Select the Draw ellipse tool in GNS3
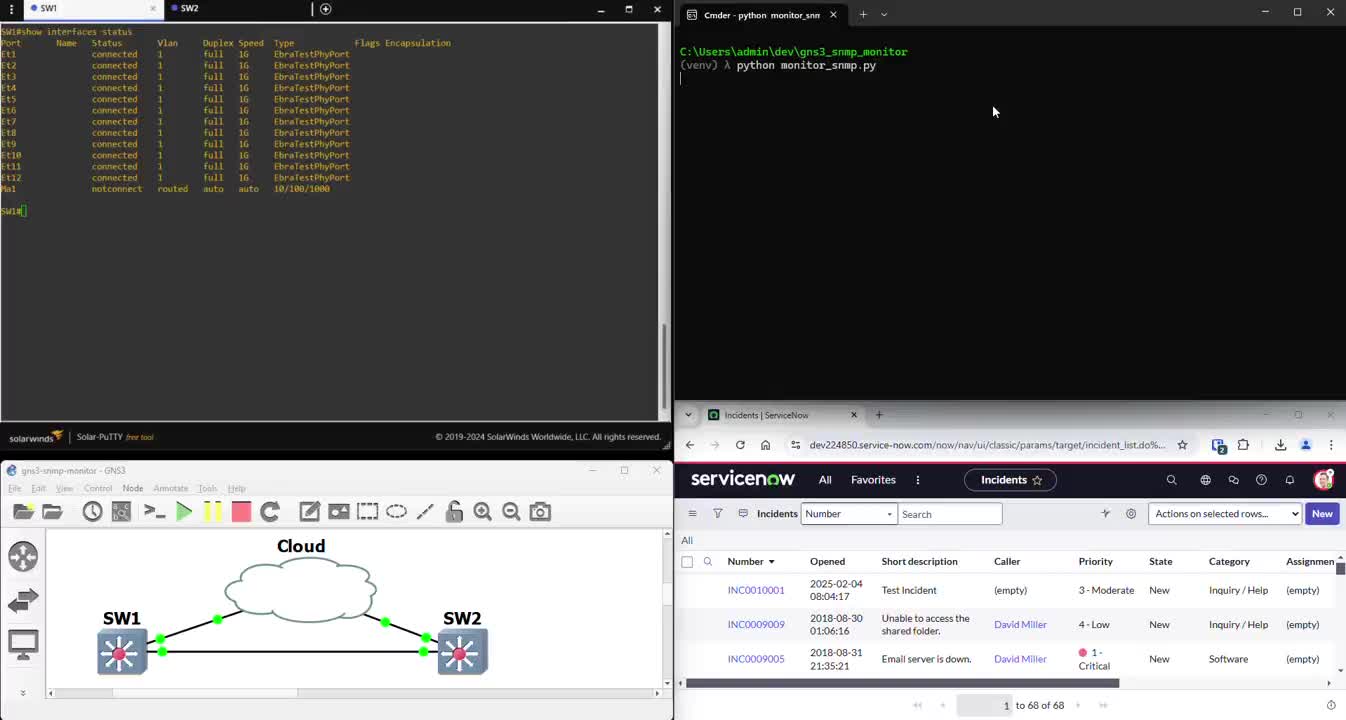The width and height of the screenshot is (1346, 720). tap(396, 512)
